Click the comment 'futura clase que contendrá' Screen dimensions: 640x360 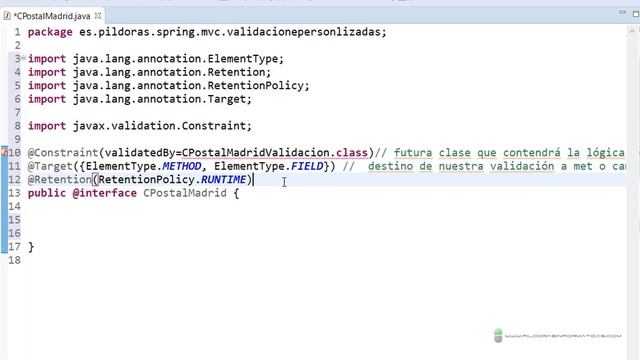pyautogui.click(x=477, y=153)
